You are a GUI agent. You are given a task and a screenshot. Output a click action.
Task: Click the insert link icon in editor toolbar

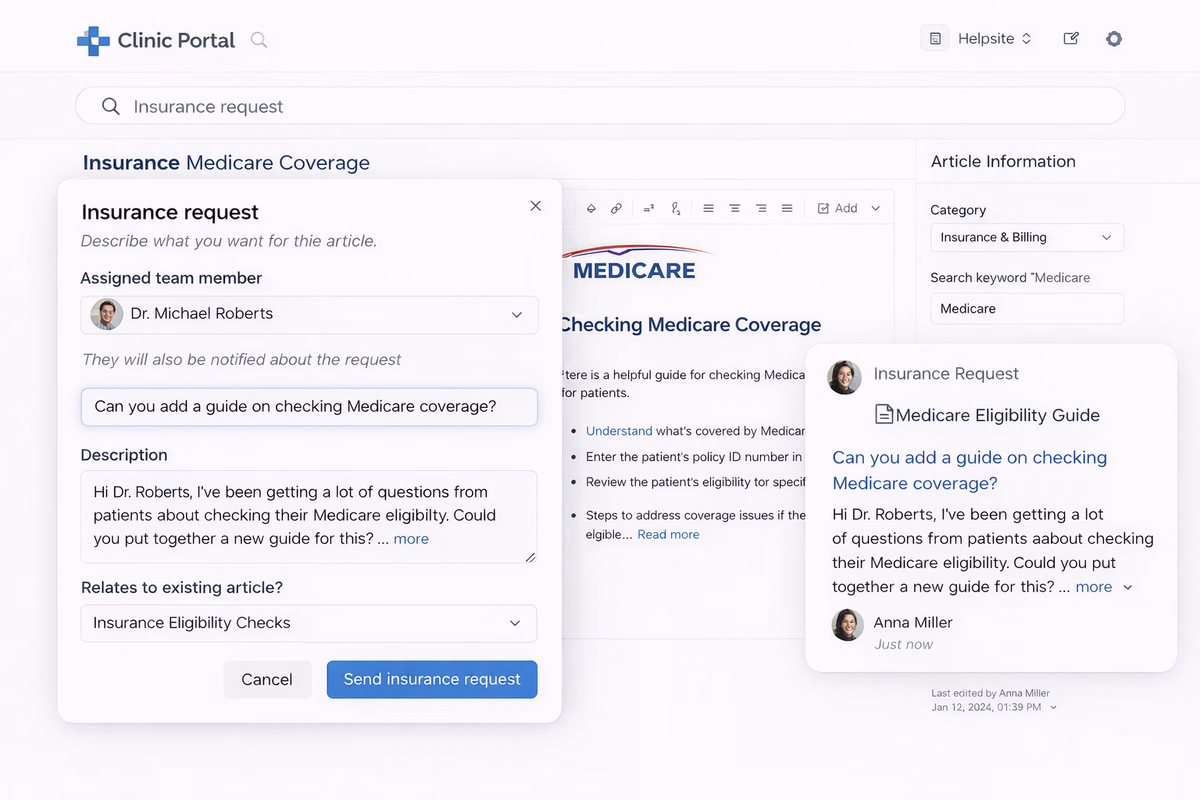[x=616, y=209]
